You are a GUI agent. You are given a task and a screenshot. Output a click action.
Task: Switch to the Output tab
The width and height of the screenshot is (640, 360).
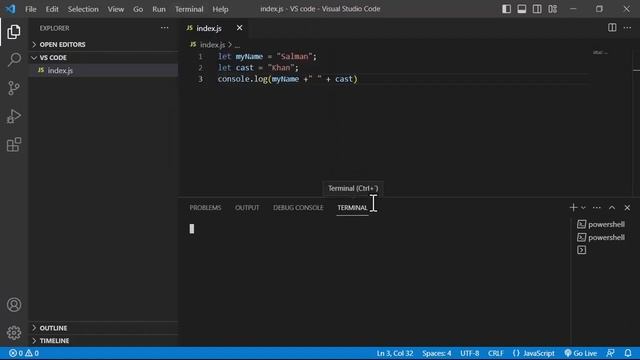click(x=247, y=207)
